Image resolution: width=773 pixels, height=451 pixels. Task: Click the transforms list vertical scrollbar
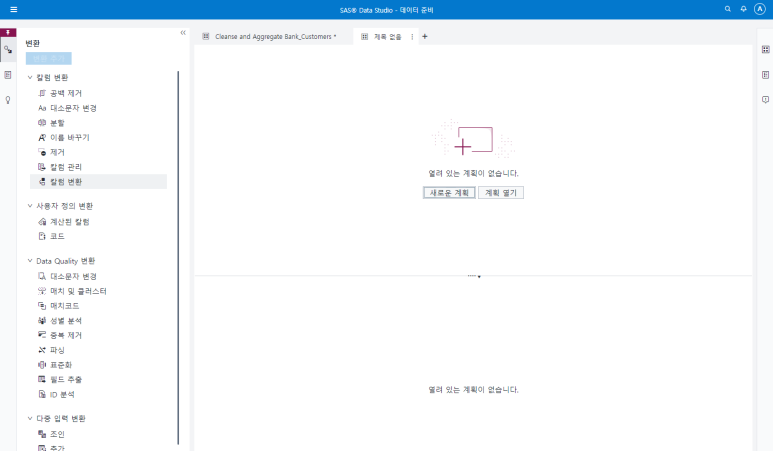tap(178, 258)
